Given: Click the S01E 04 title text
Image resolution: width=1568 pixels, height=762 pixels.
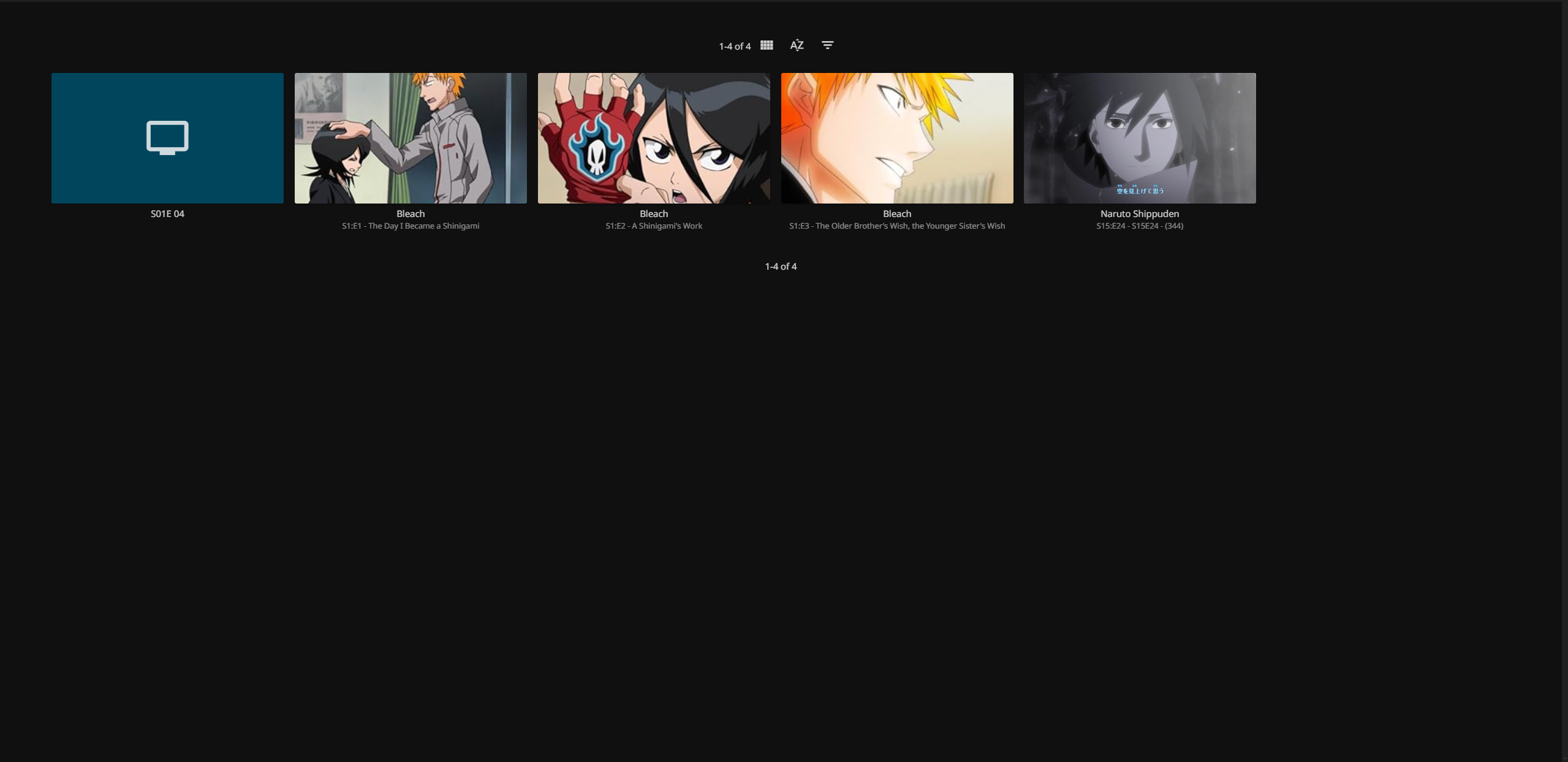Looking at the screenshot, I should coord(167,214).
